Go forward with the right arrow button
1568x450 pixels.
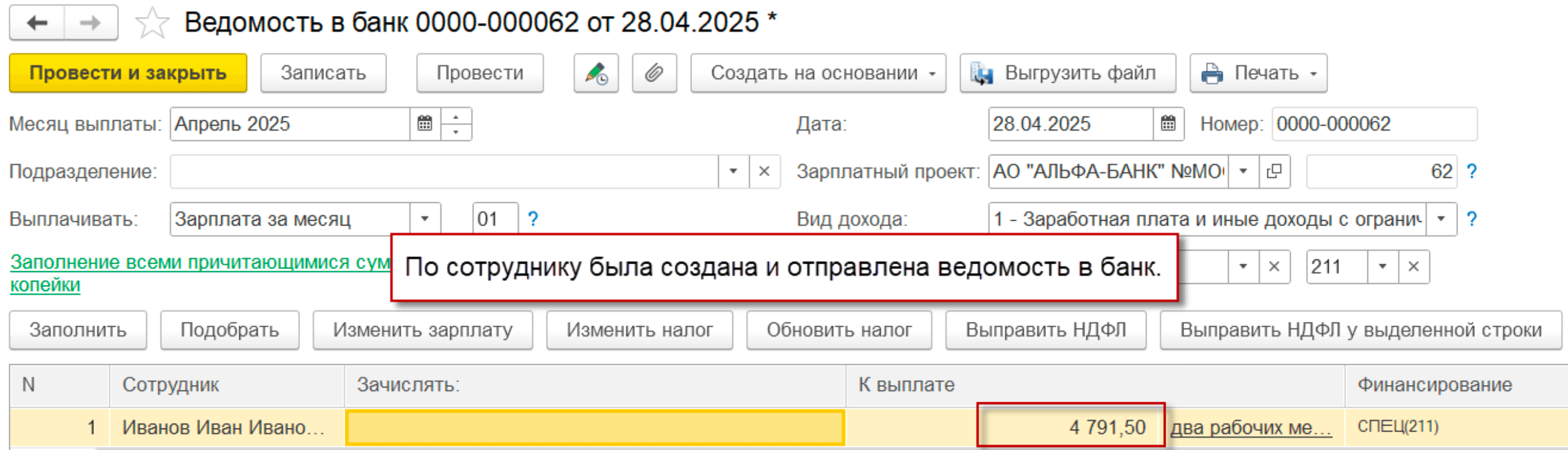click(x=91, y=23)
